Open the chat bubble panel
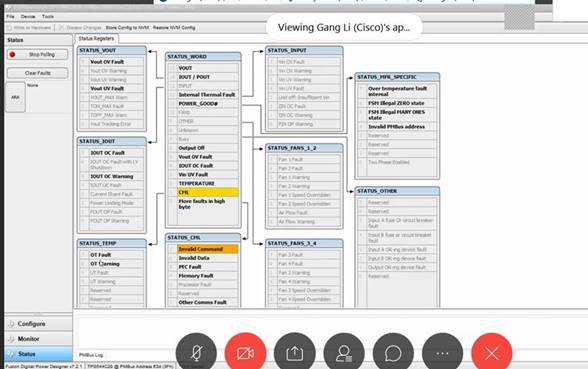This screenshot has height=369, width=588. [393, 353]
